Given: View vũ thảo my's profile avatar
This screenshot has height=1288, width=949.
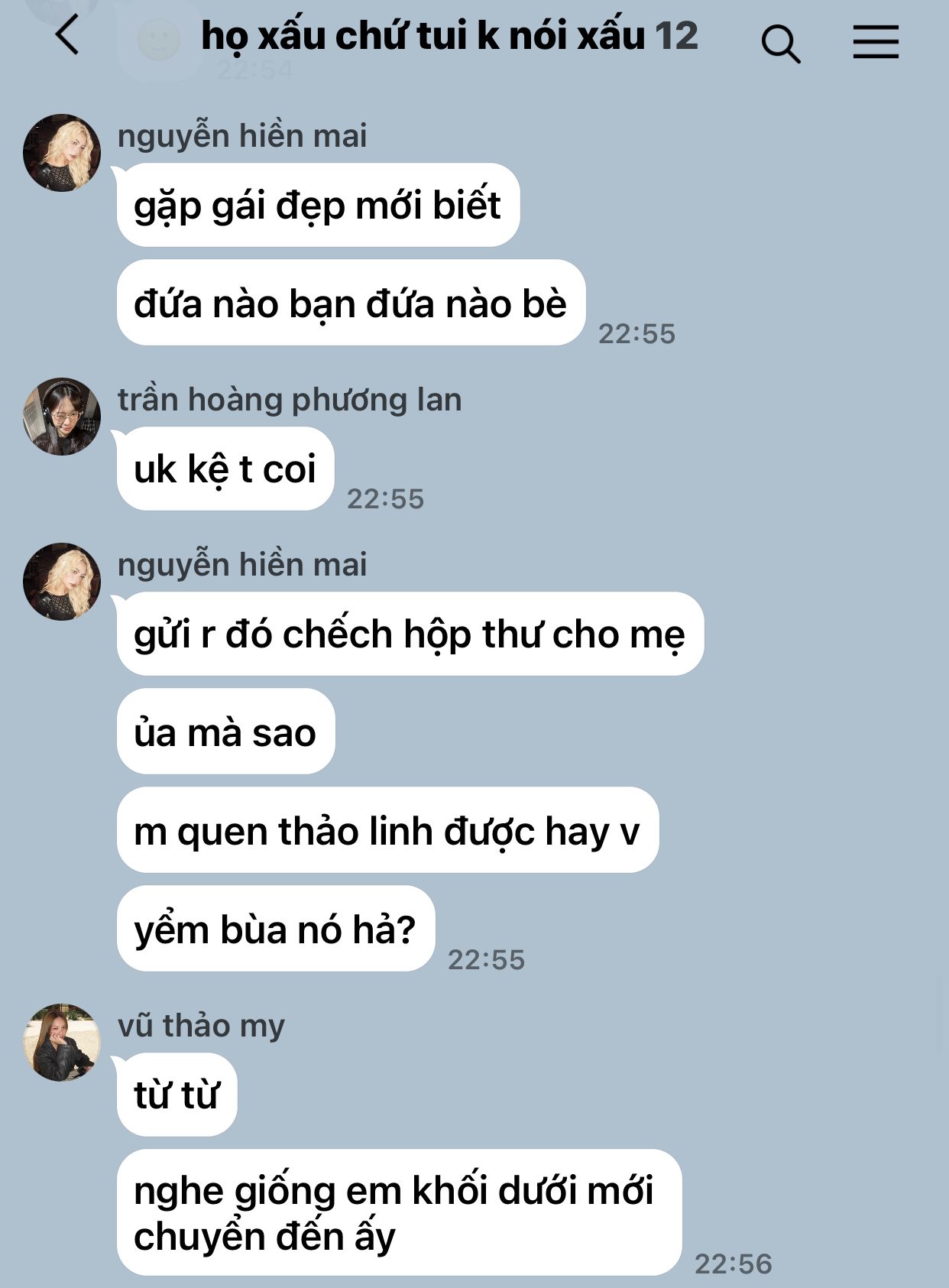Looking at the screenshot, I should pos(62,1043).
